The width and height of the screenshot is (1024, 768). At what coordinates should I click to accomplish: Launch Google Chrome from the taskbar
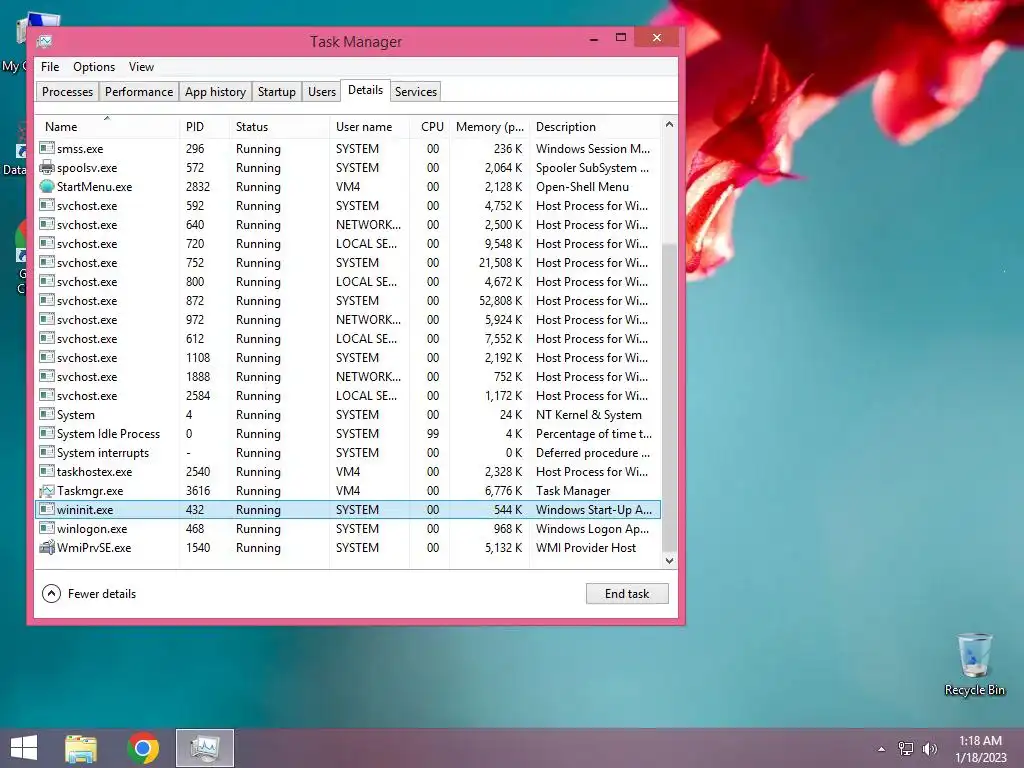point(143,748)
